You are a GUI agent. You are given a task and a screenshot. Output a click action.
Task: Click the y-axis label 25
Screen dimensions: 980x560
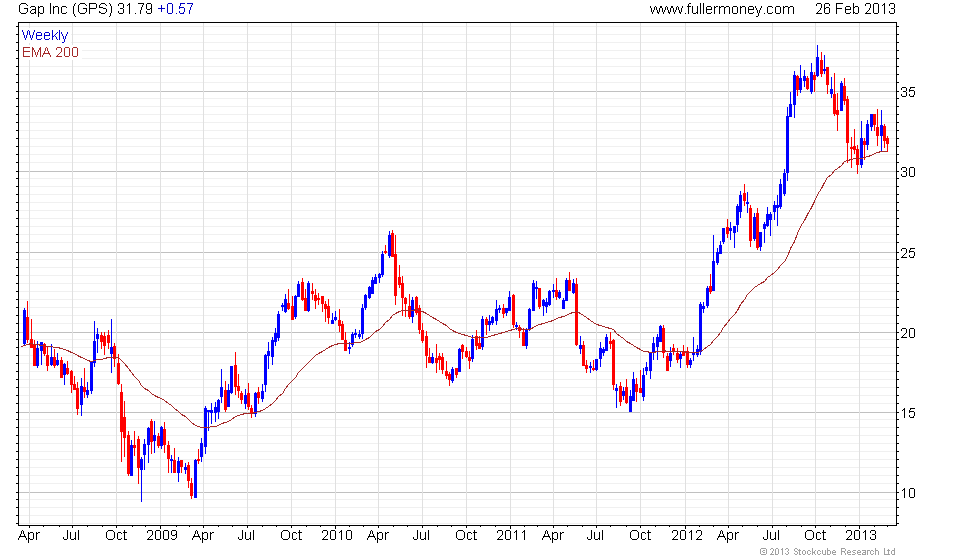(908, 253)
